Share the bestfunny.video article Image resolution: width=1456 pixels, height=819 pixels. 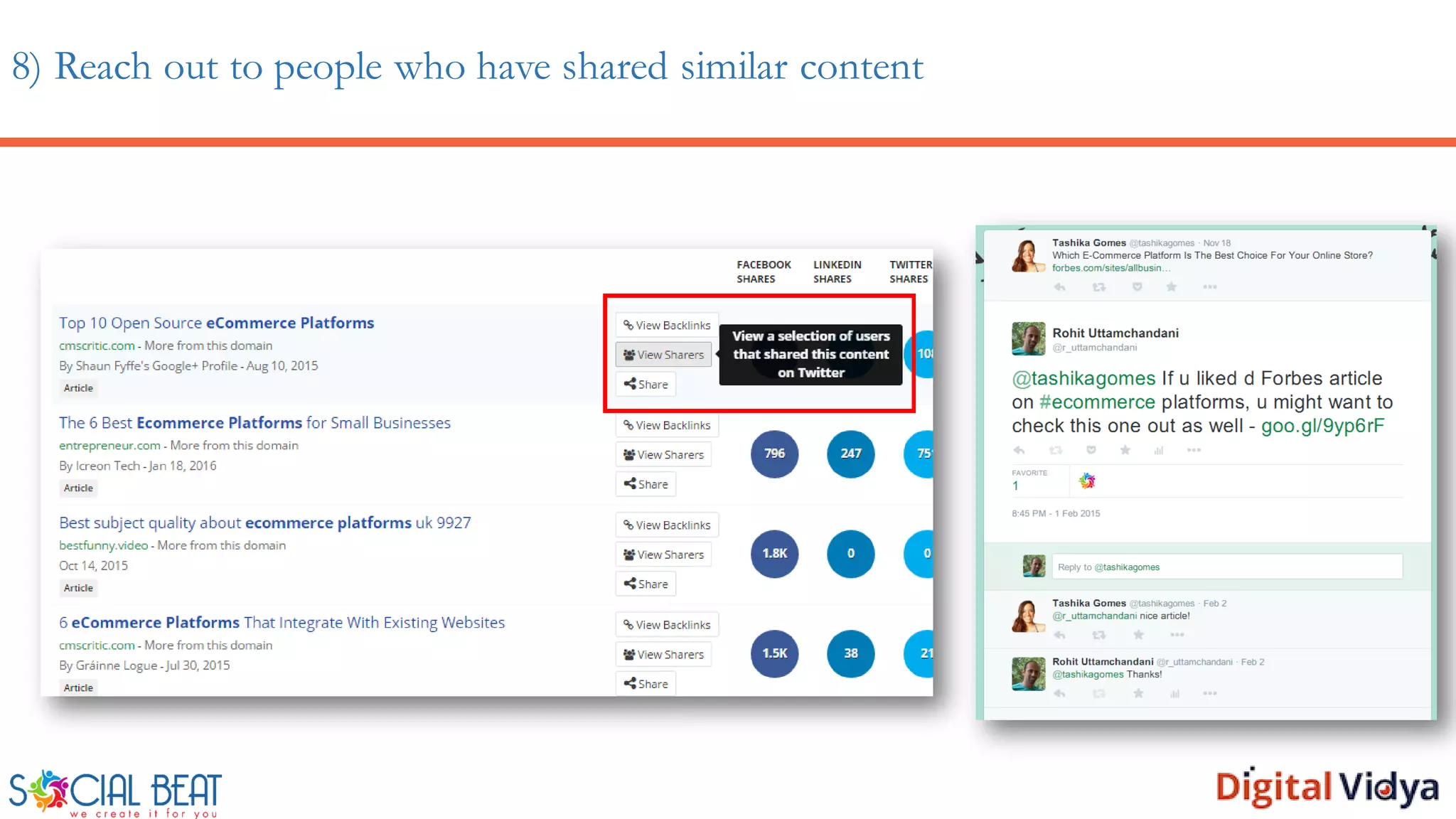tap(646, 584)
